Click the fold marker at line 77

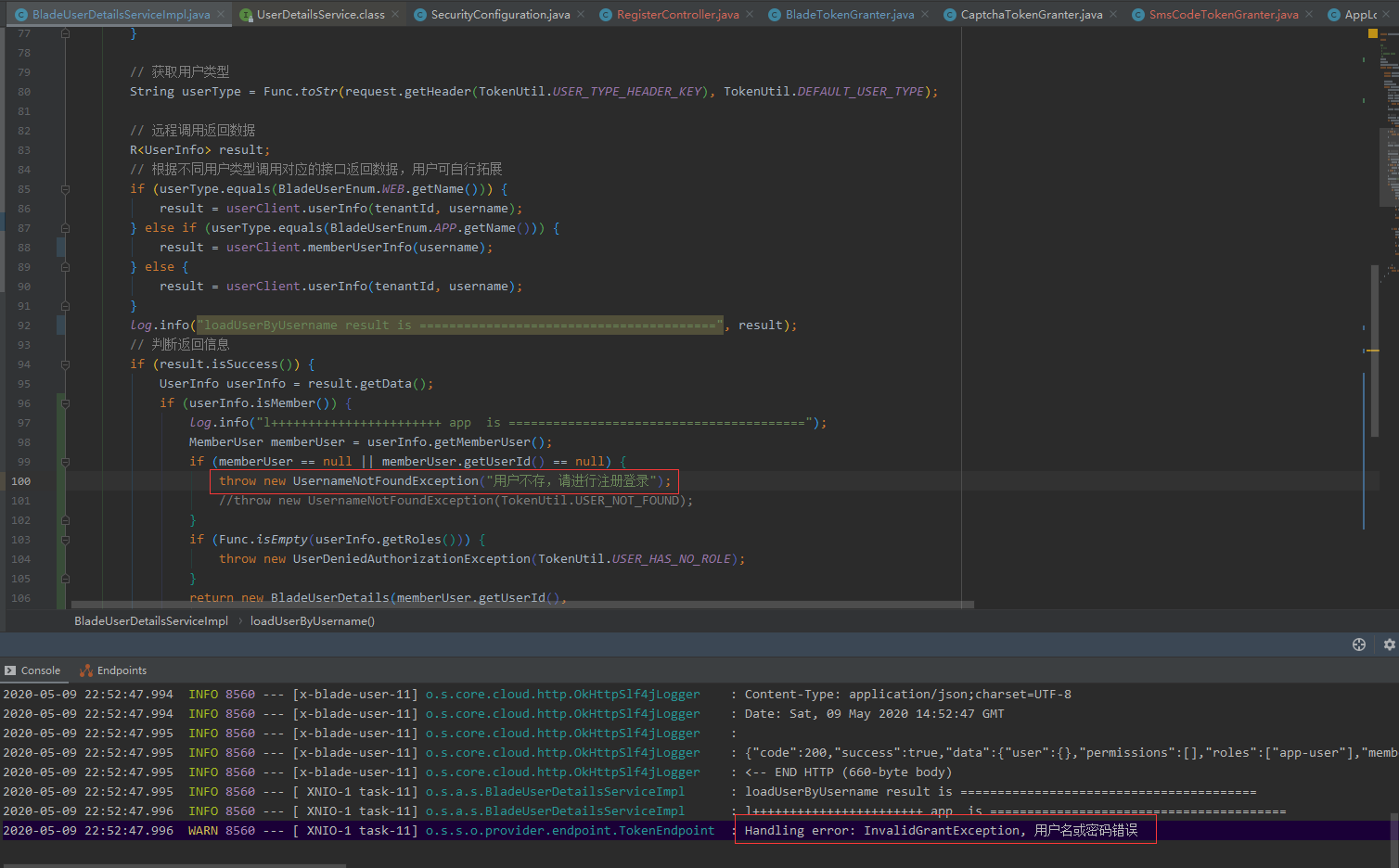click(65, 33)
